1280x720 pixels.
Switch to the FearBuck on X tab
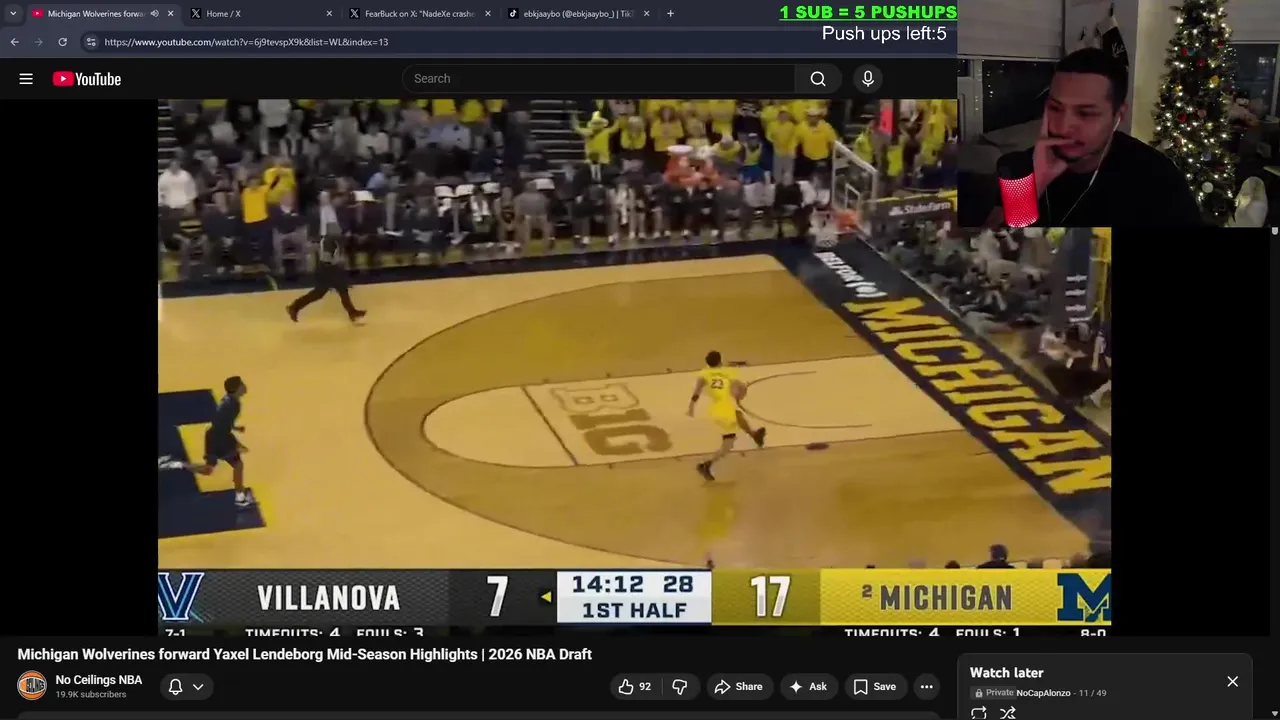pyautogui.click(x=418, y=14)
